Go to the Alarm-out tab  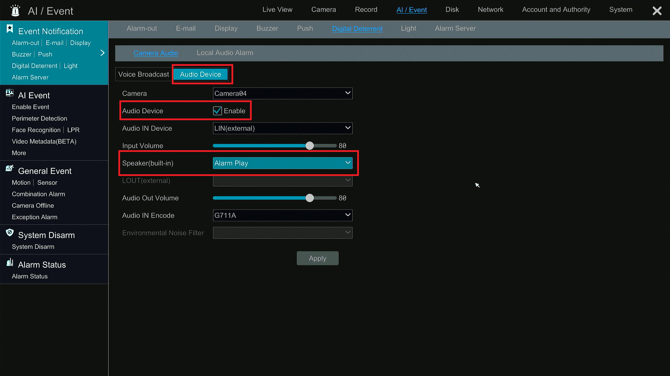pos(142,29)
